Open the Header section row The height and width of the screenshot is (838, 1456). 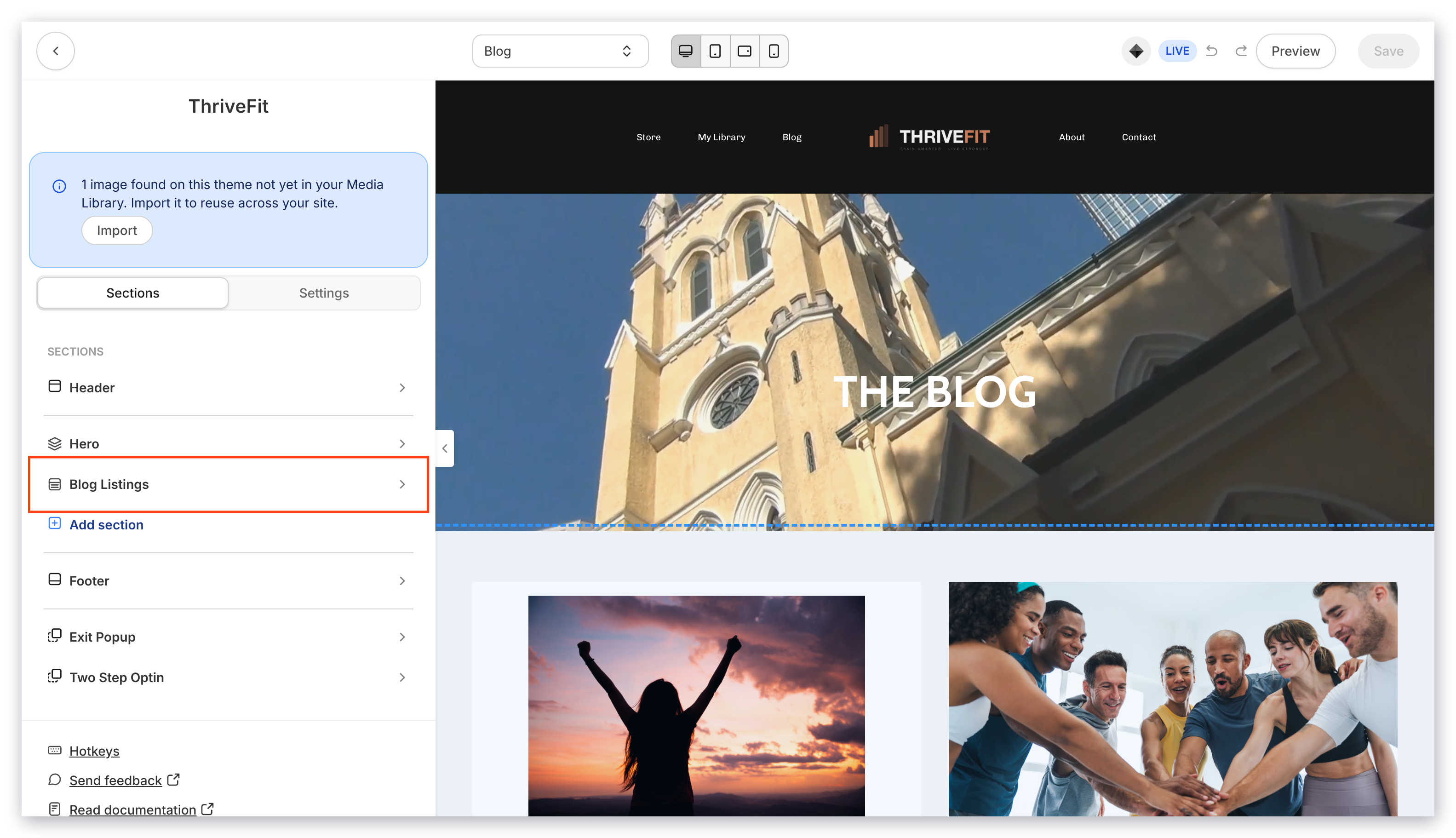[x=229, y=387]
